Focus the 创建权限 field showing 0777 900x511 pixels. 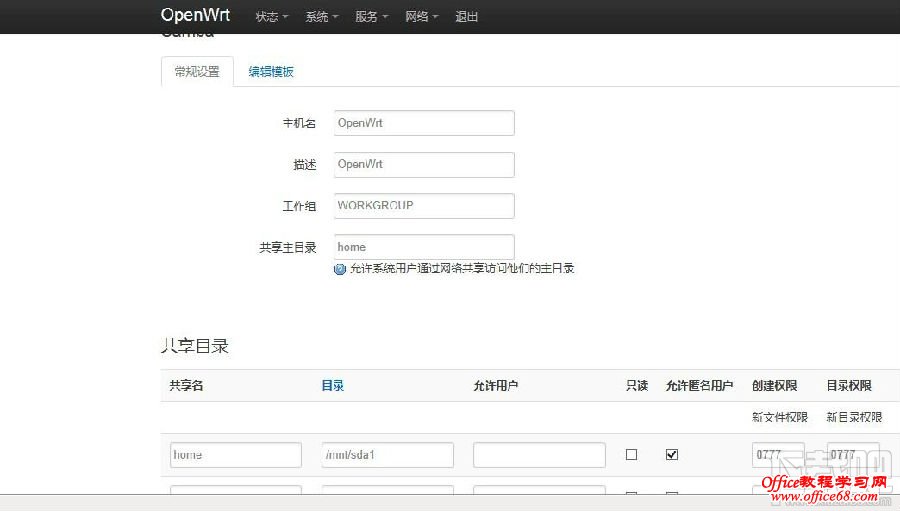(778, 455)
